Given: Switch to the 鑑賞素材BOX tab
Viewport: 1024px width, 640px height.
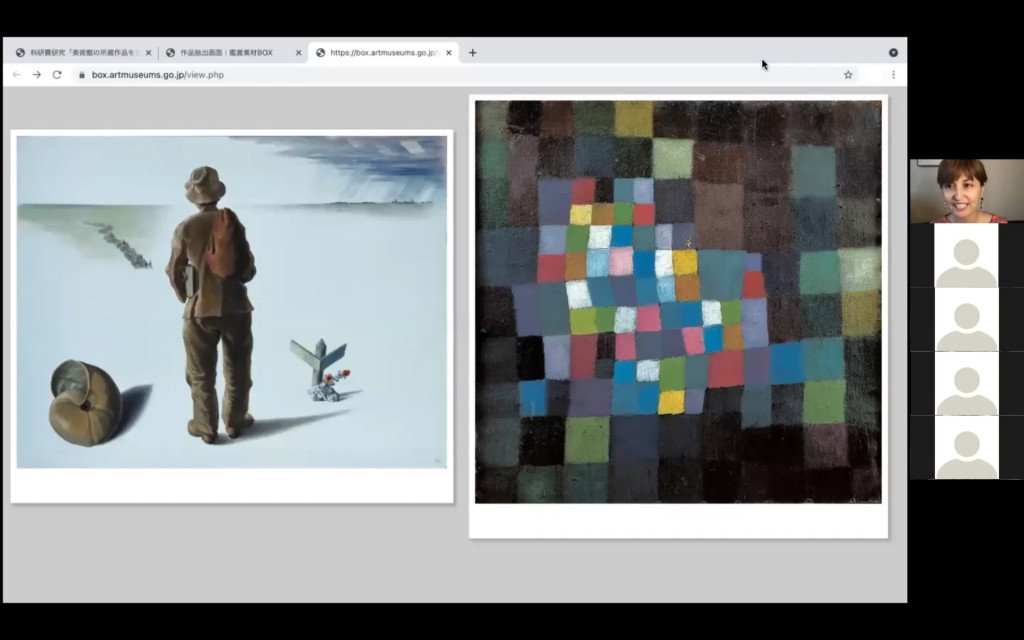Looking at the screenshot, I should (x=233, y=52).
